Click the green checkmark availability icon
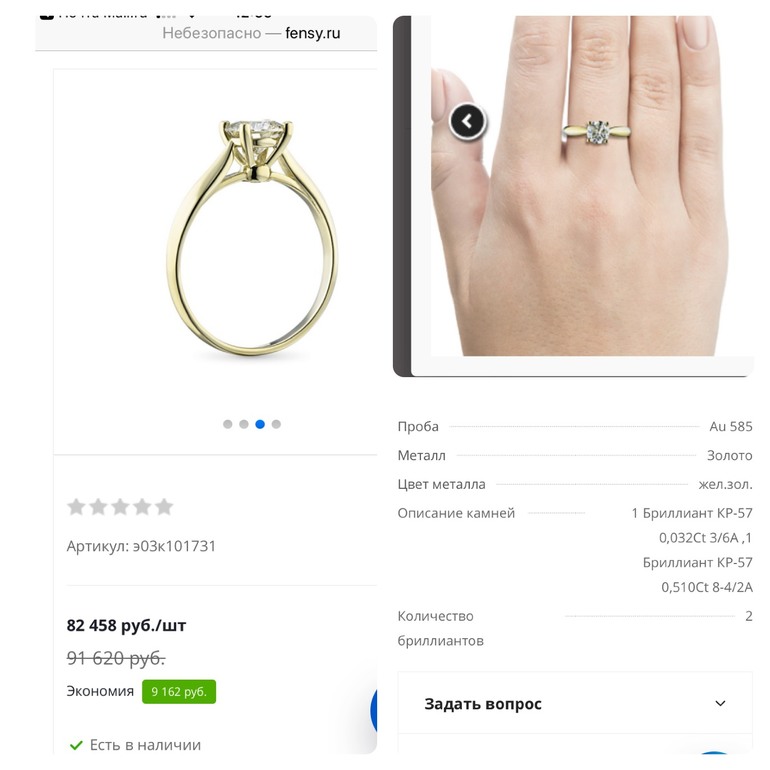Viewport: 770px width, 770px height. 76,745
